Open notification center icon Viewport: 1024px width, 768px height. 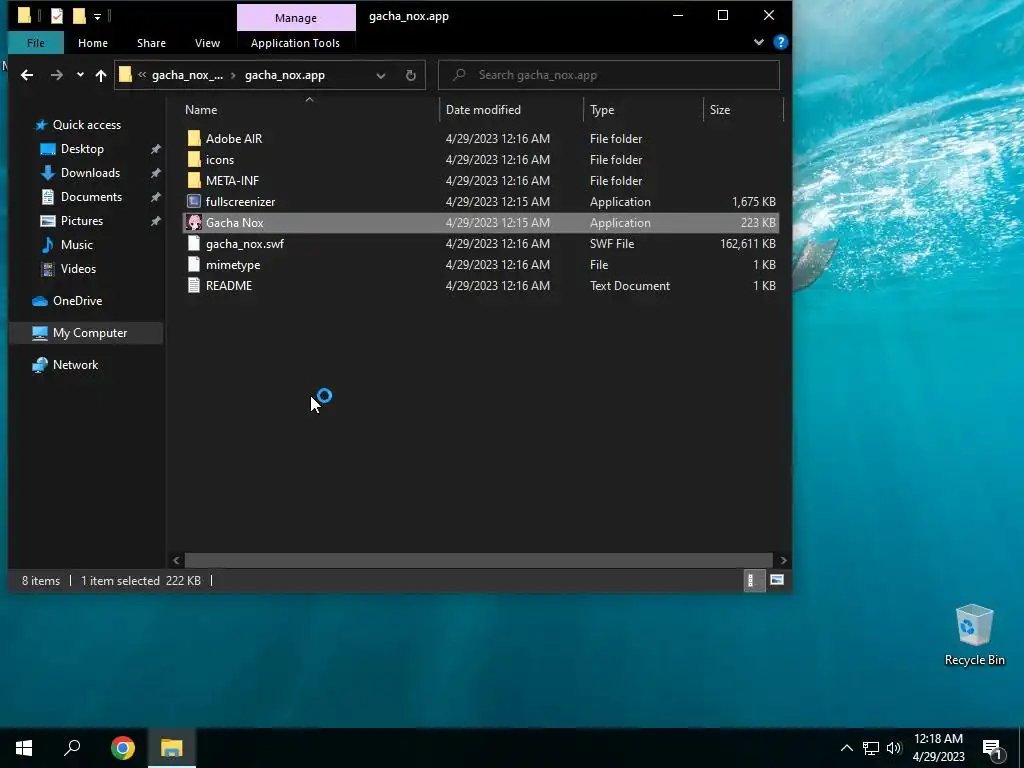993,749
